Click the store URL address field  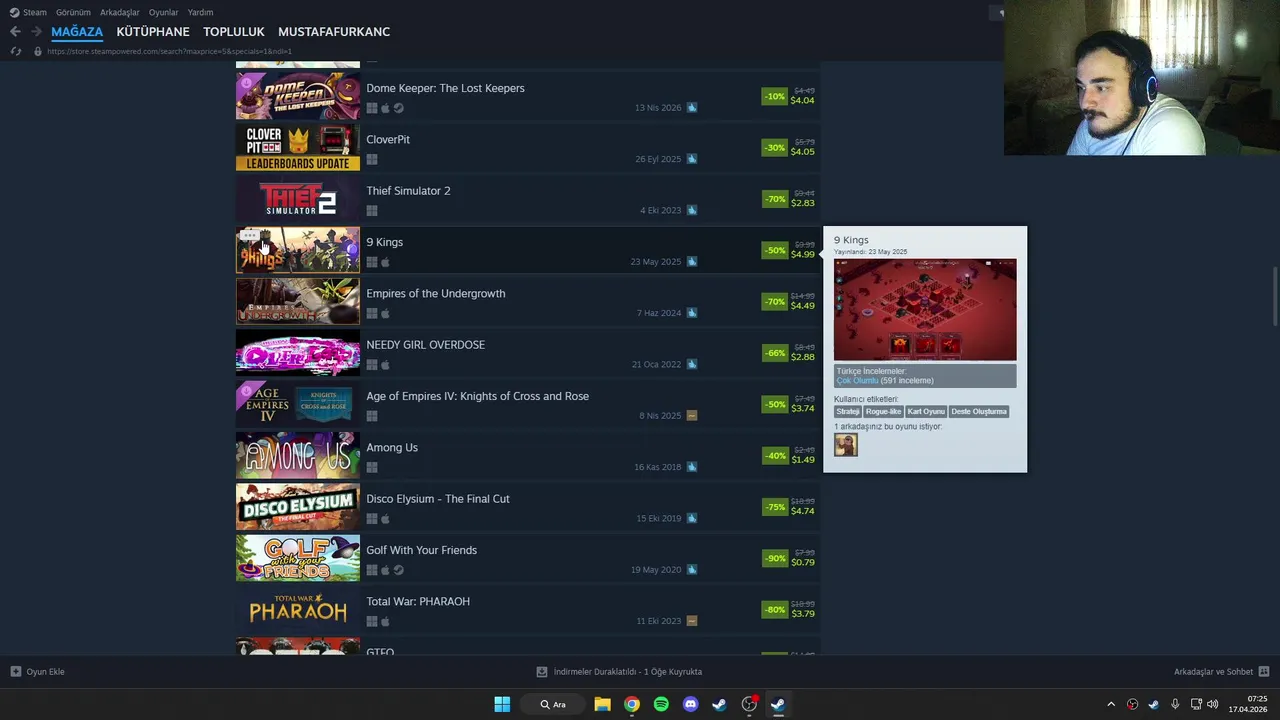tap(169, 51)
